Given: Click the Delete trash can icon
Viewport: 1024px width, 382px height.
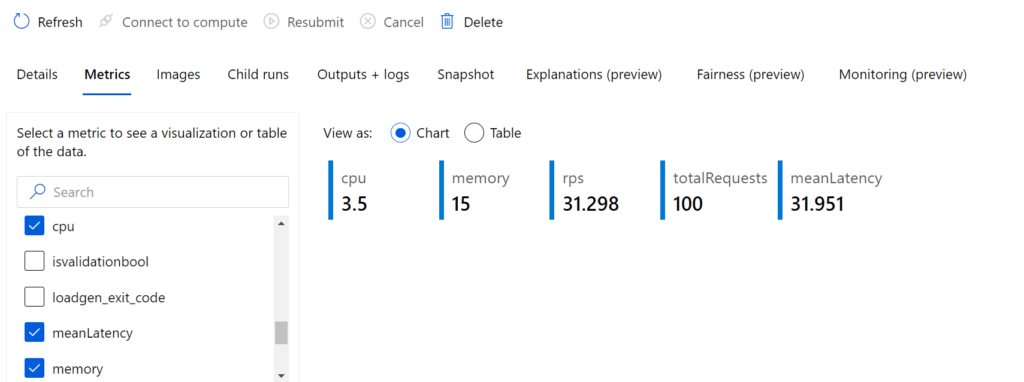Looking at the screenshot, I should [x=447, y=22].
